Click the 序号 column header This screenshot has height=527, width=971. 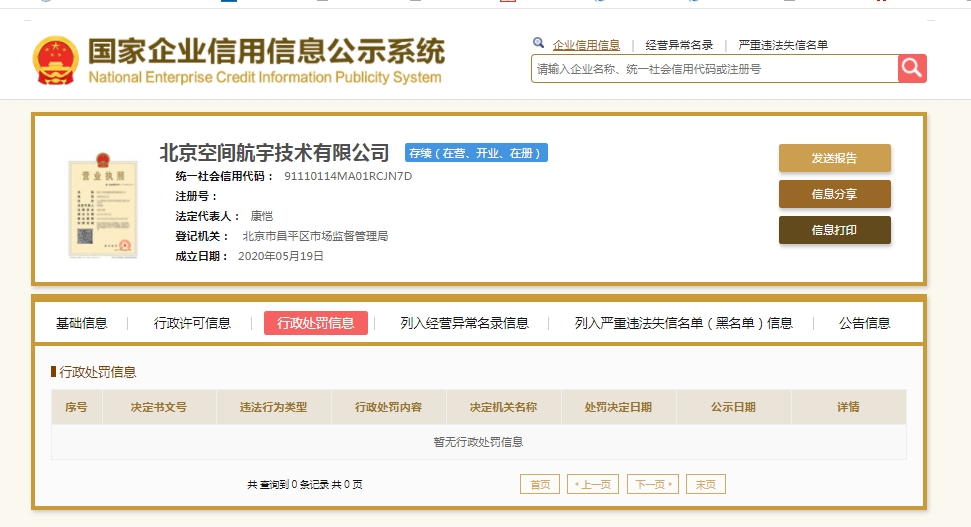coord(76,407)
